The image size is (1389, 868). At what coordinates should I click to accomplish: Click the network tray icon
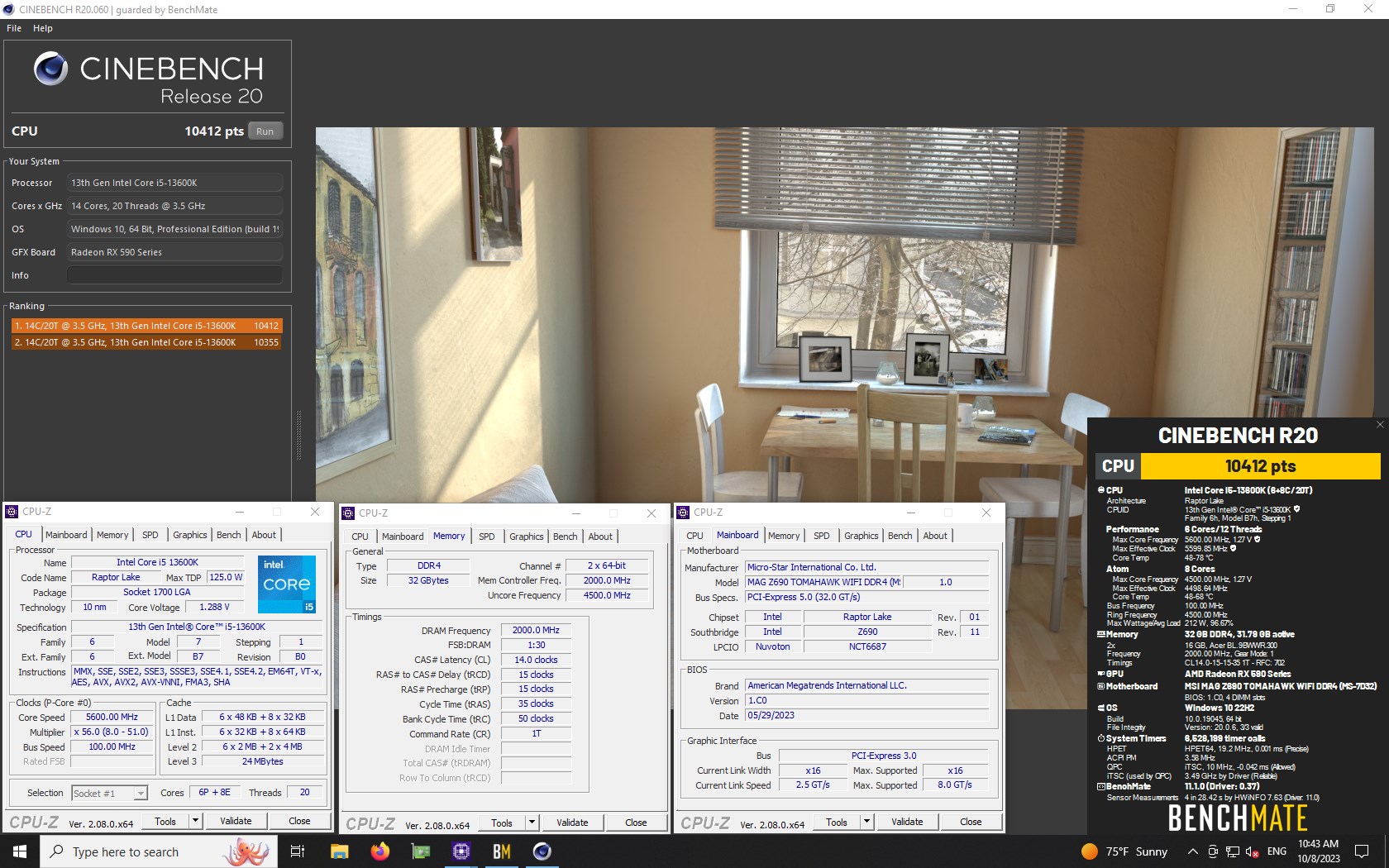(x=1233, y=851)
